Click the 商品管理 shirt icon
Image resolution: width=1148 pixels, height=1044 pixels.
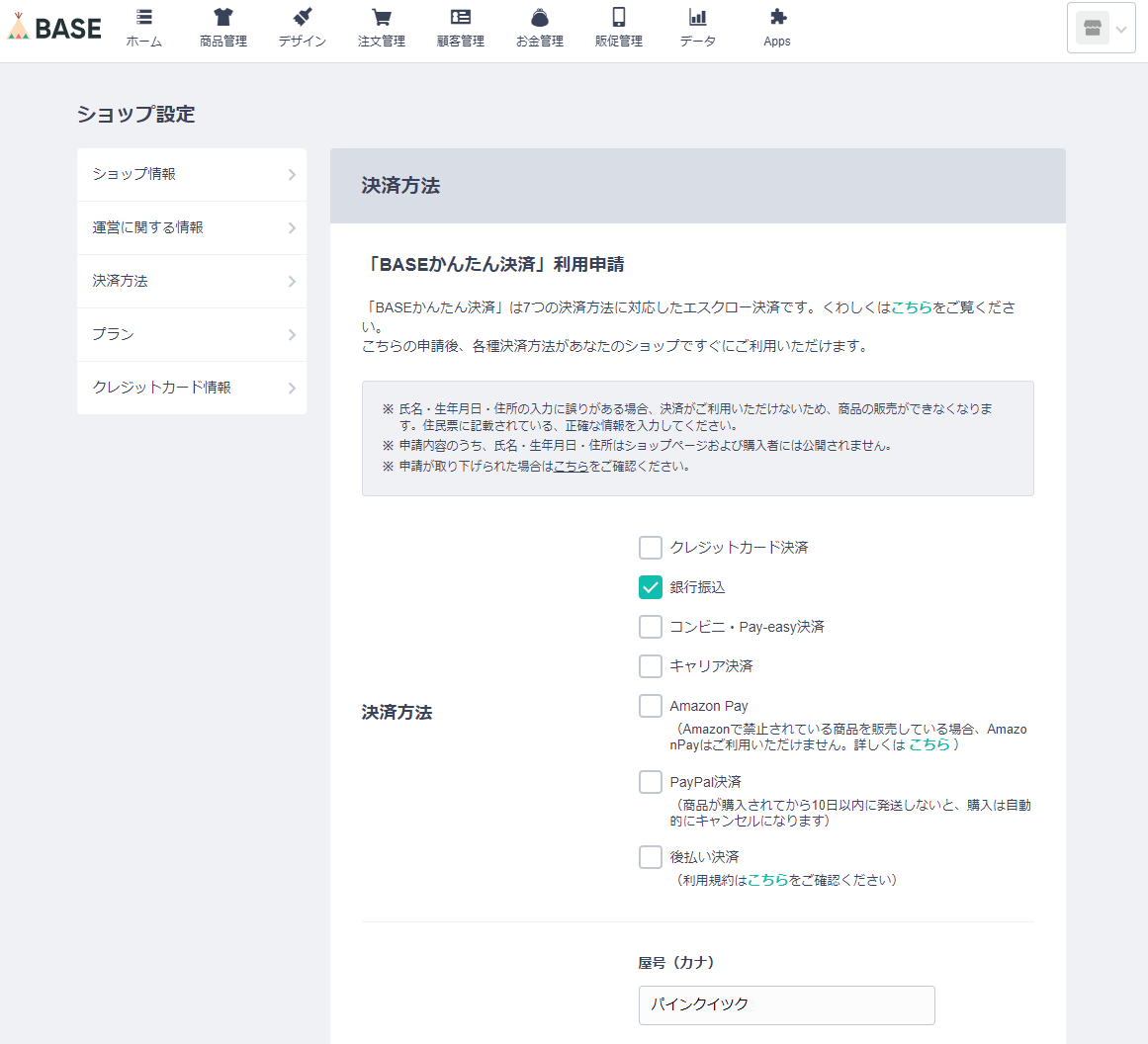(223, 18)
